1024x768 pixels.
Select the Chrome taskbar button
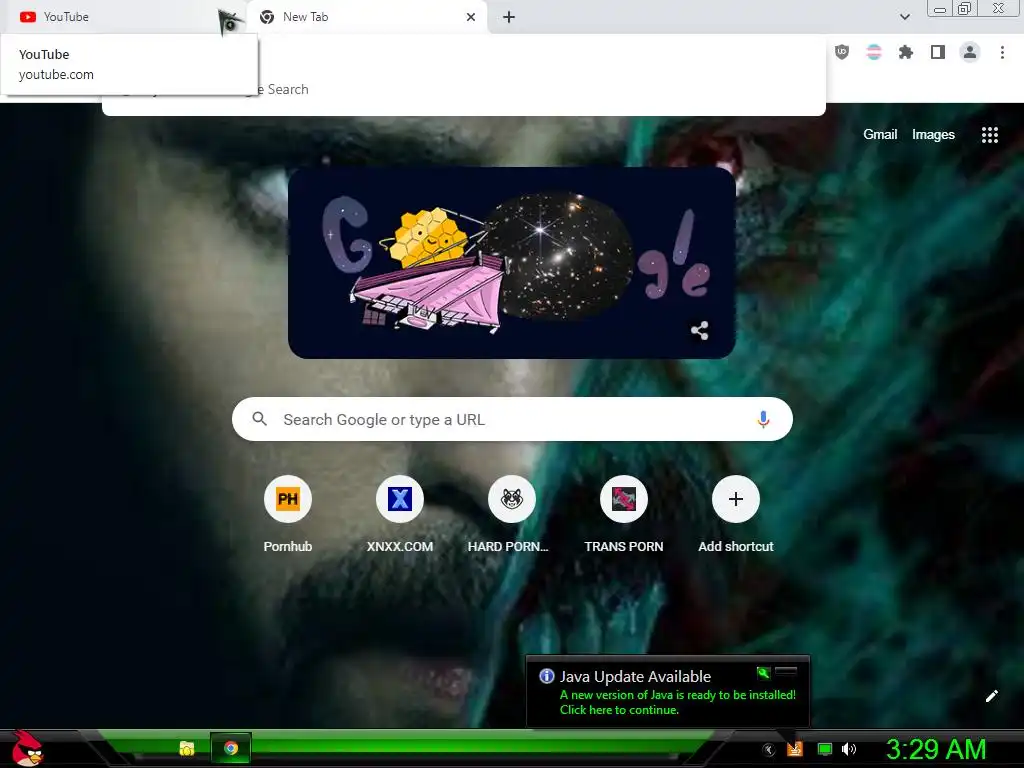click(x=231, y=748)
